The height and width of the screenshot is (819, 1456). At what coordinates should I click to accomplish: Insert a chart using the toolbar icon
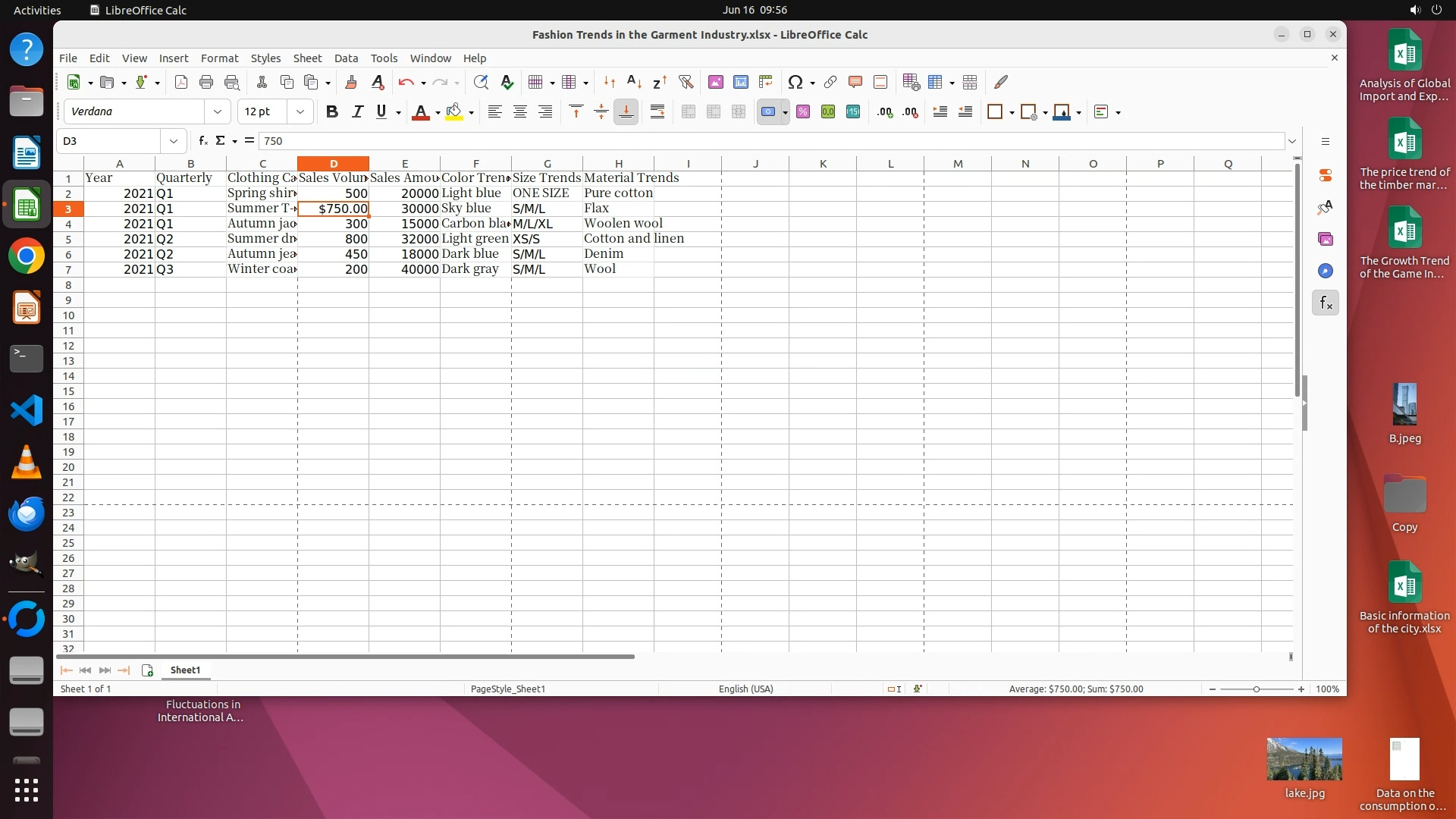(740, 82)
